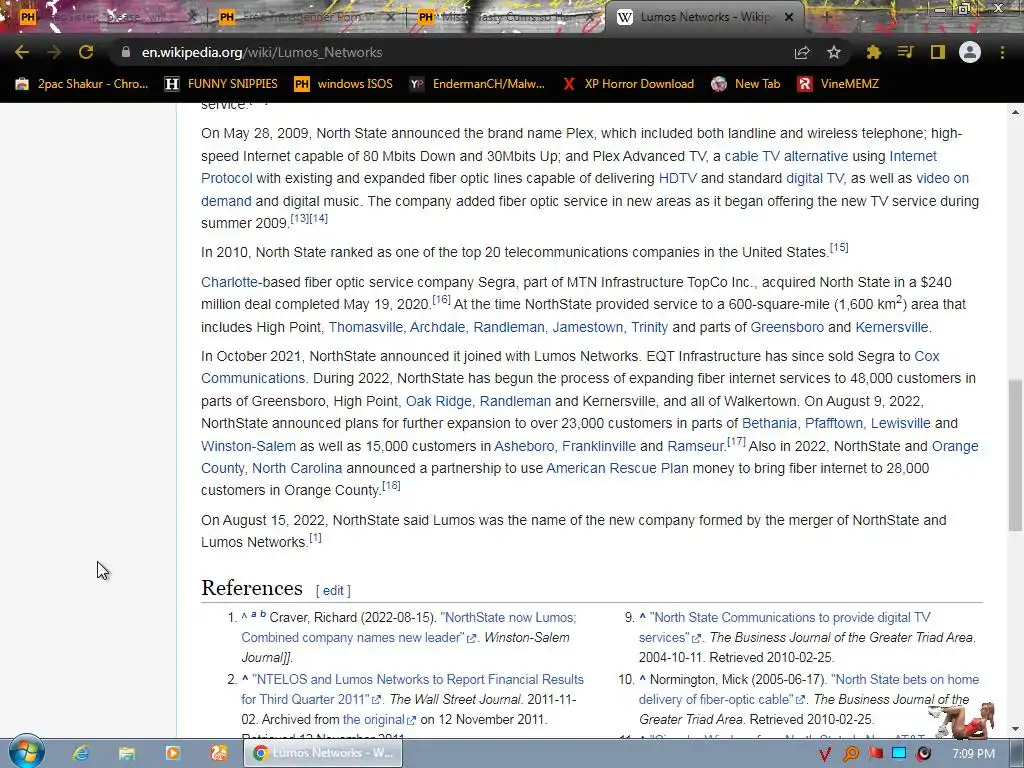Open the New Tab bookmark
1024x768 pixels.
(x=746, y=84)
